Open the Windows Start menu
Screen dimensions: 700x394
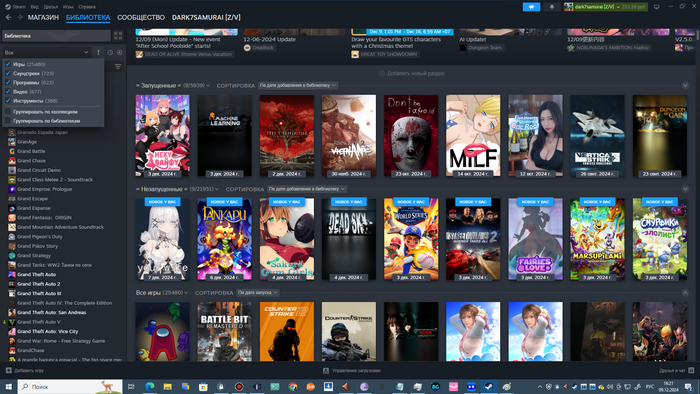point(8,386)
